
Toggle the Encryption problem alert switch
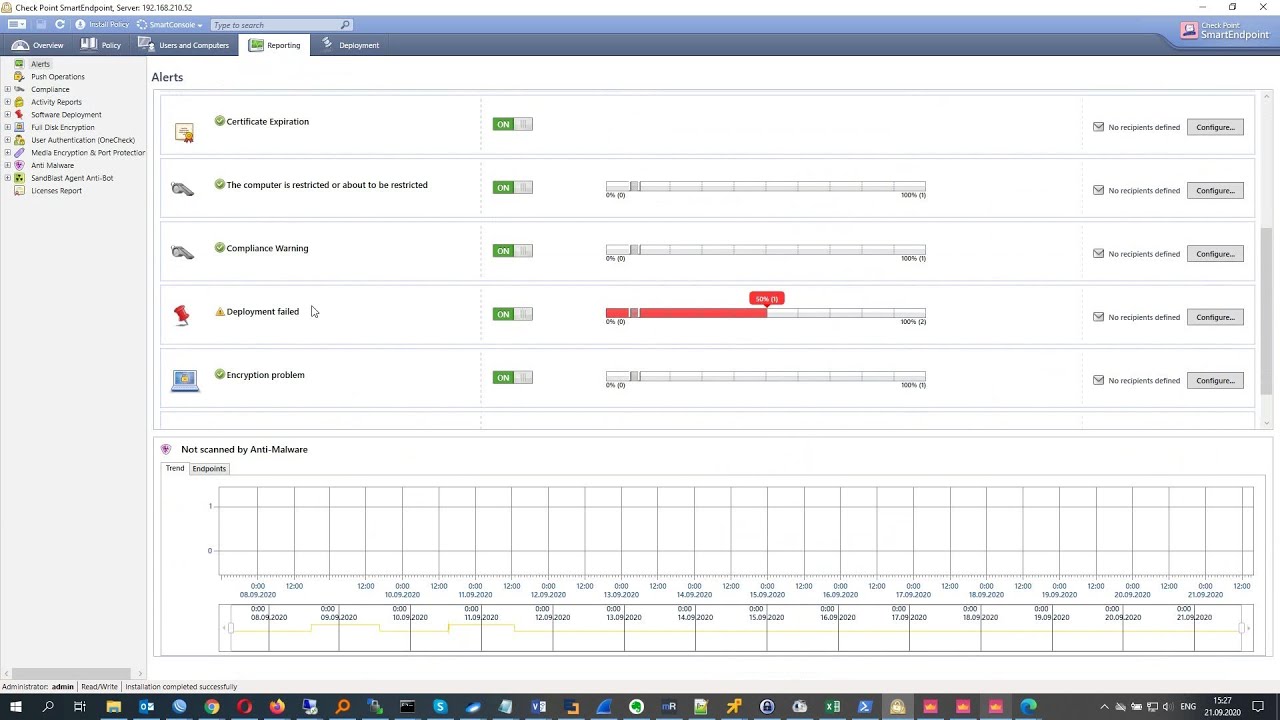point(512,377)
